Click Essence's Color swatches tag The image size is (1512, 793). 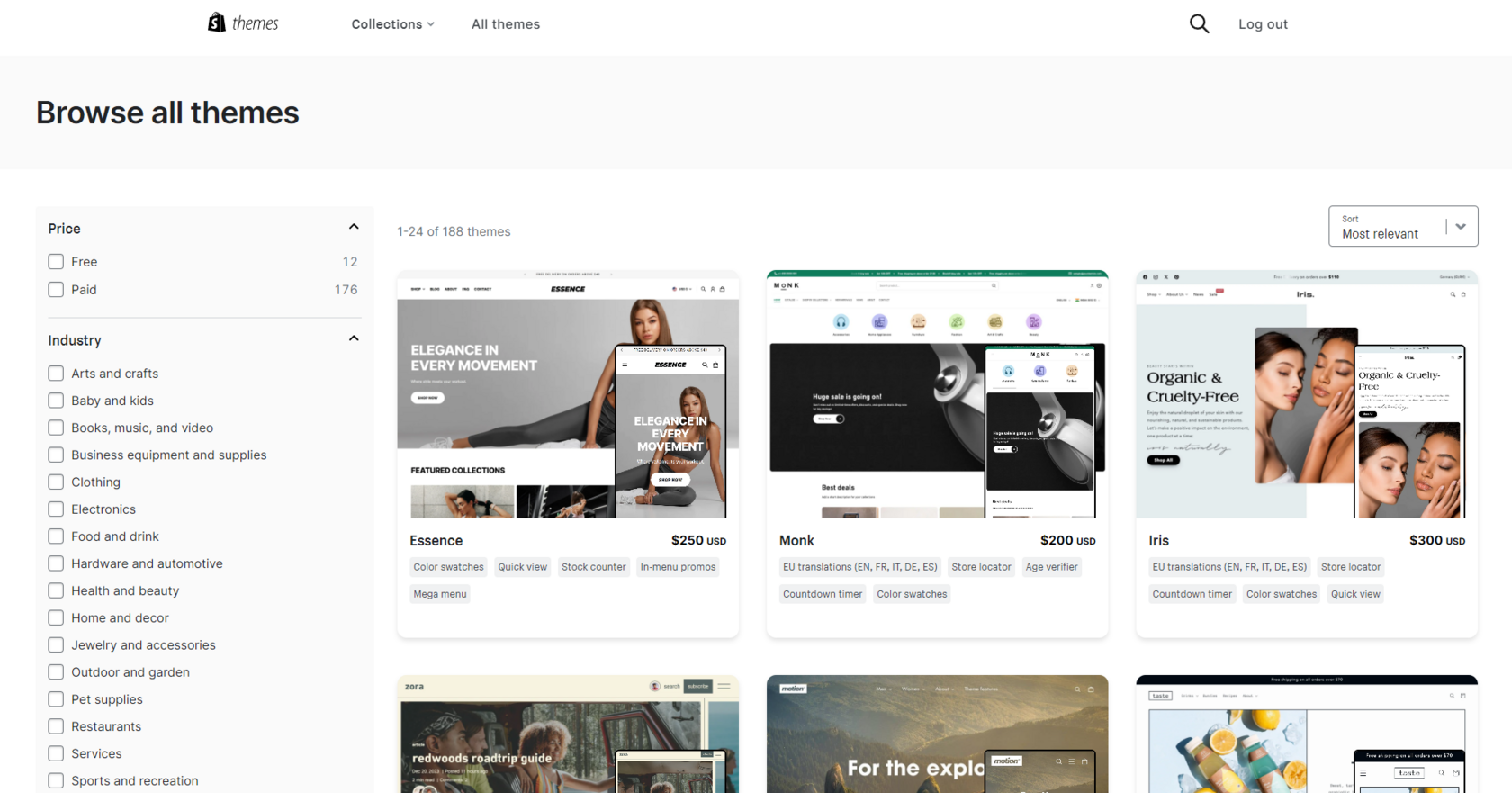point(448,567)
